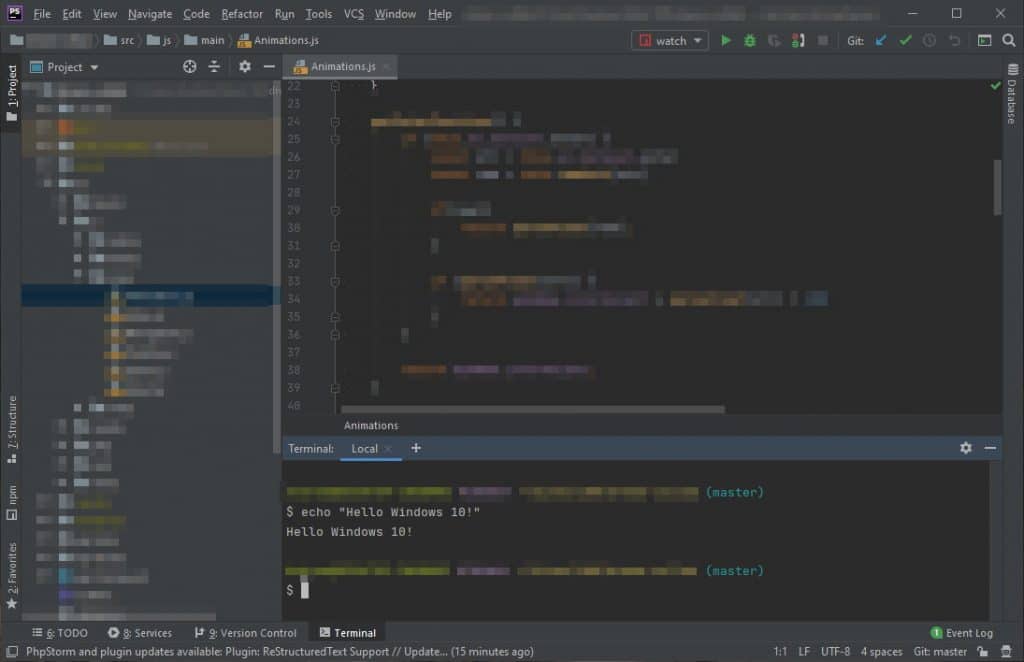Open the 8: Services tool window
1024x662 pixels.
click(x=140, y=633)
